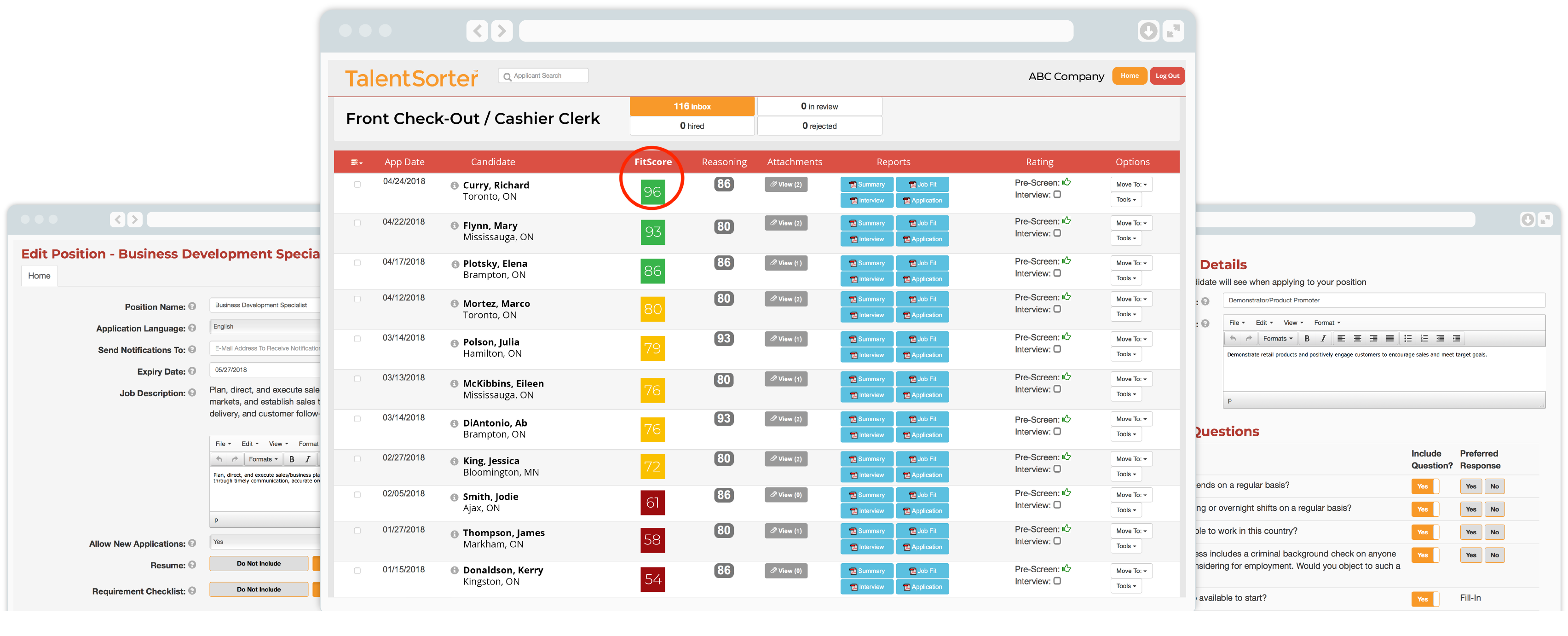
Task: Toggle Include Question for the work in this country question
Action: [x=1425, y=532]
